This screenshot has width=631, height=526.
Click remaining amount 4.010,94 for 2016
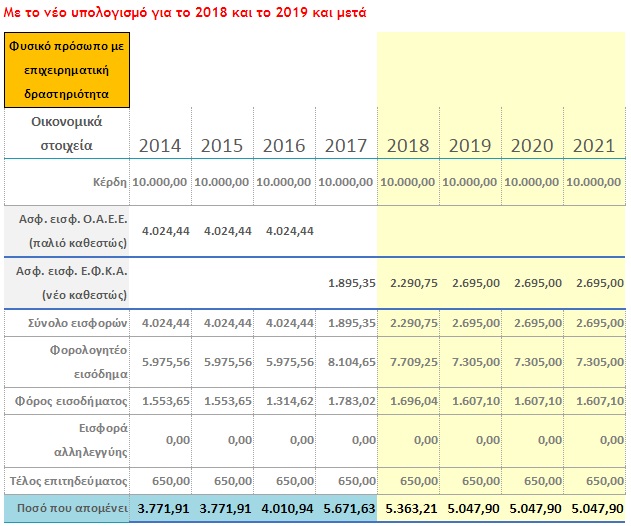pos(287,509)
